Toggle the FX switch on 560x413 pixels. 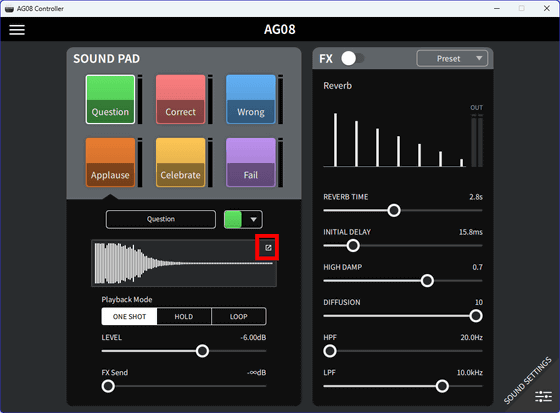(x=352, y=58)
